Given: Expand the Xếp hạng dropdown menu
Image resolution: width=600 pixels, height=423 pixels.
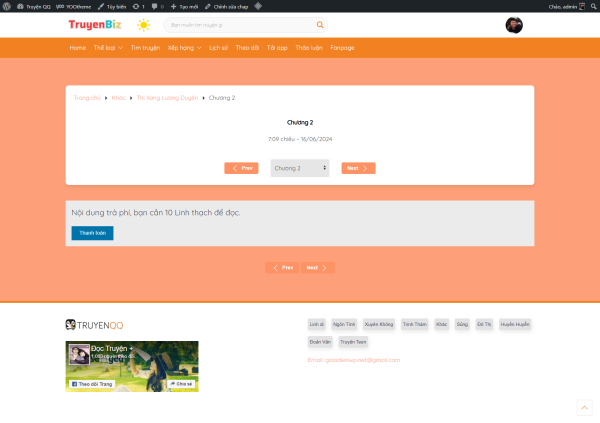Looking at the screenshot, I should click(x=184, y=48).
